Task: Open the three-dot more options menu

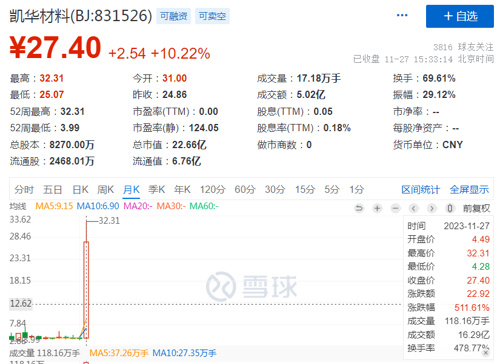Action: coord(402,15)
